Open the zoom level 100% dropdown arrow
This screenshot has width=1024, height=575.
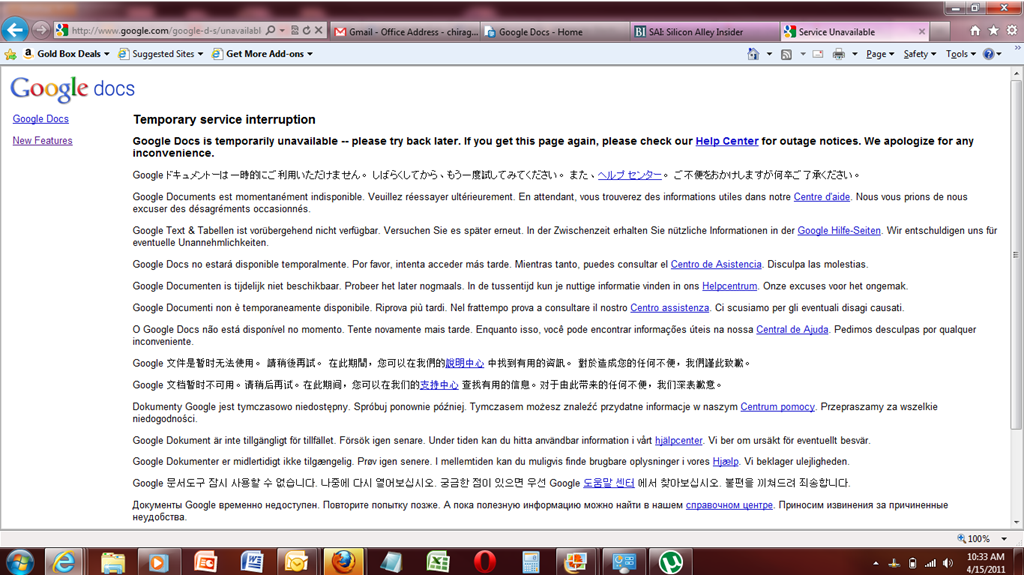pos(1004,539)
